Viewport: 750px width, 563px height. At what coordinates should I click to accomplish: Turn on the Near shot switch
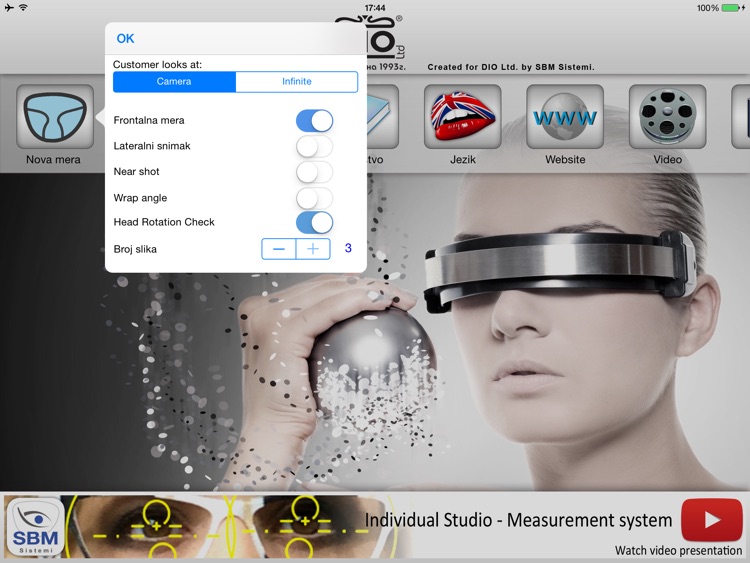(x=314, y=172)
